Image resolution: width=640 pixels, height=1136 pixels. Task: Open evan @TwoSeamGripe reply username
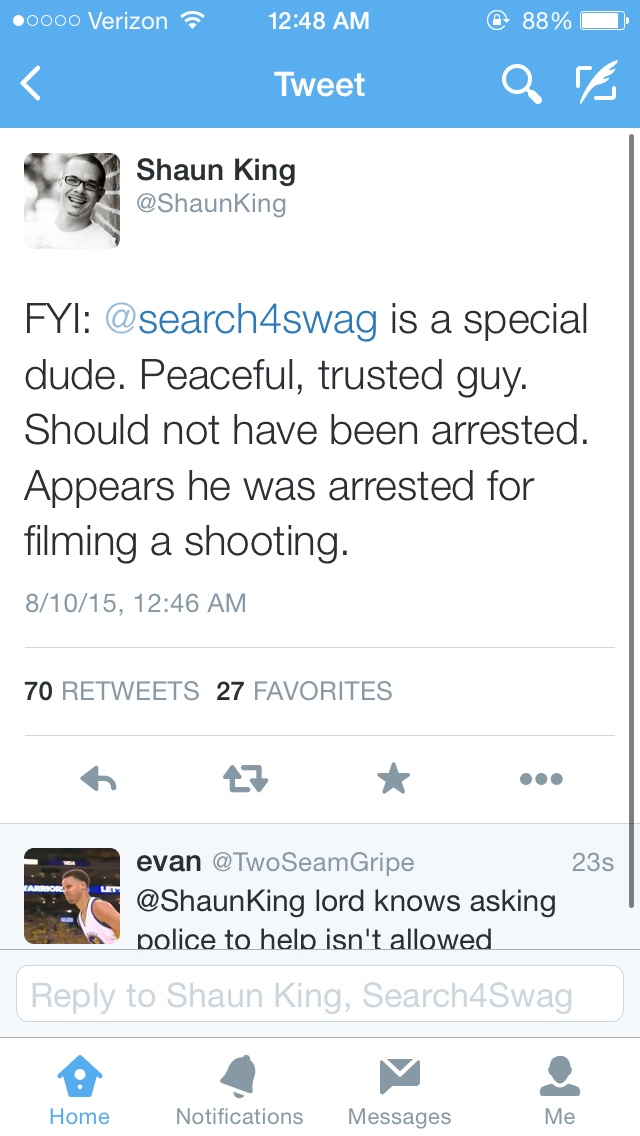[275, 862]
